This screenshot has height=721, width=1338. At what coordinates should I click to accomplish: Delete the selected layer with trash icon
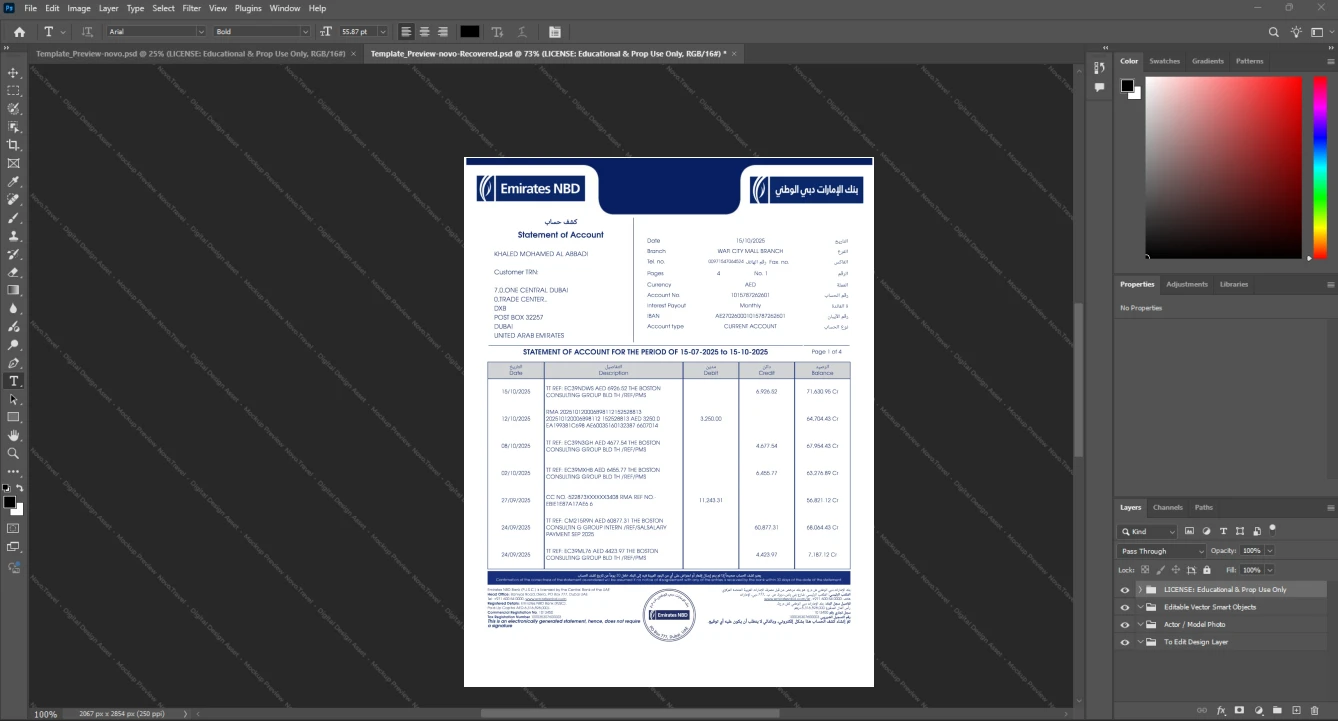(x=1315, y=711)
